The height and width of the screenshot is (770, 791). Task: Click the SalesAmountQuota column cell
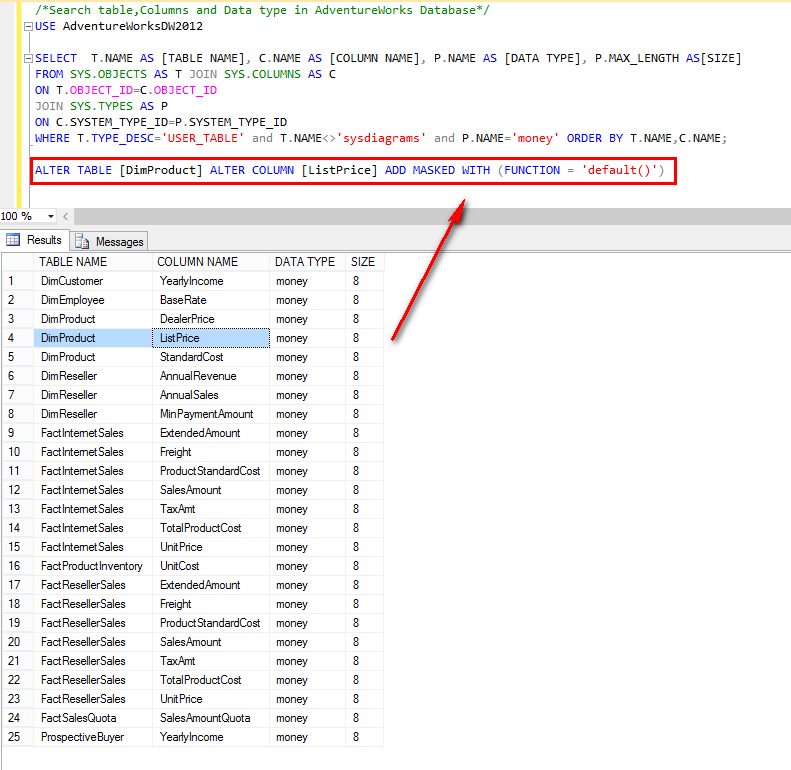(211, 719)
